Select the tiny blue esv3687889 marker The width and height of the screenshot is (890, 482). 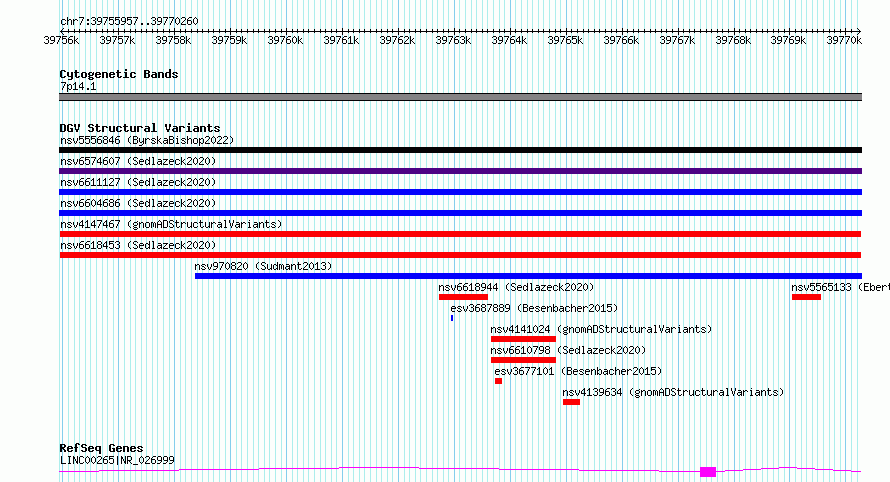452,318
